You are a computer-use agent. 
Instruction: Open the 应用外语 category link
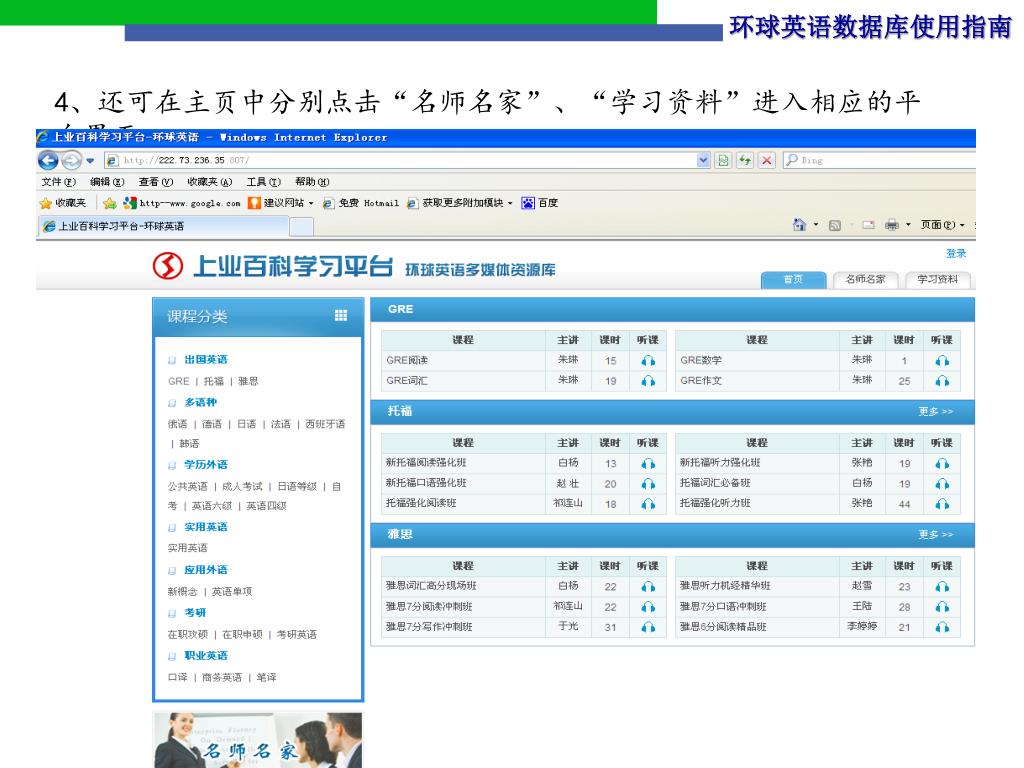pos(206,569)
